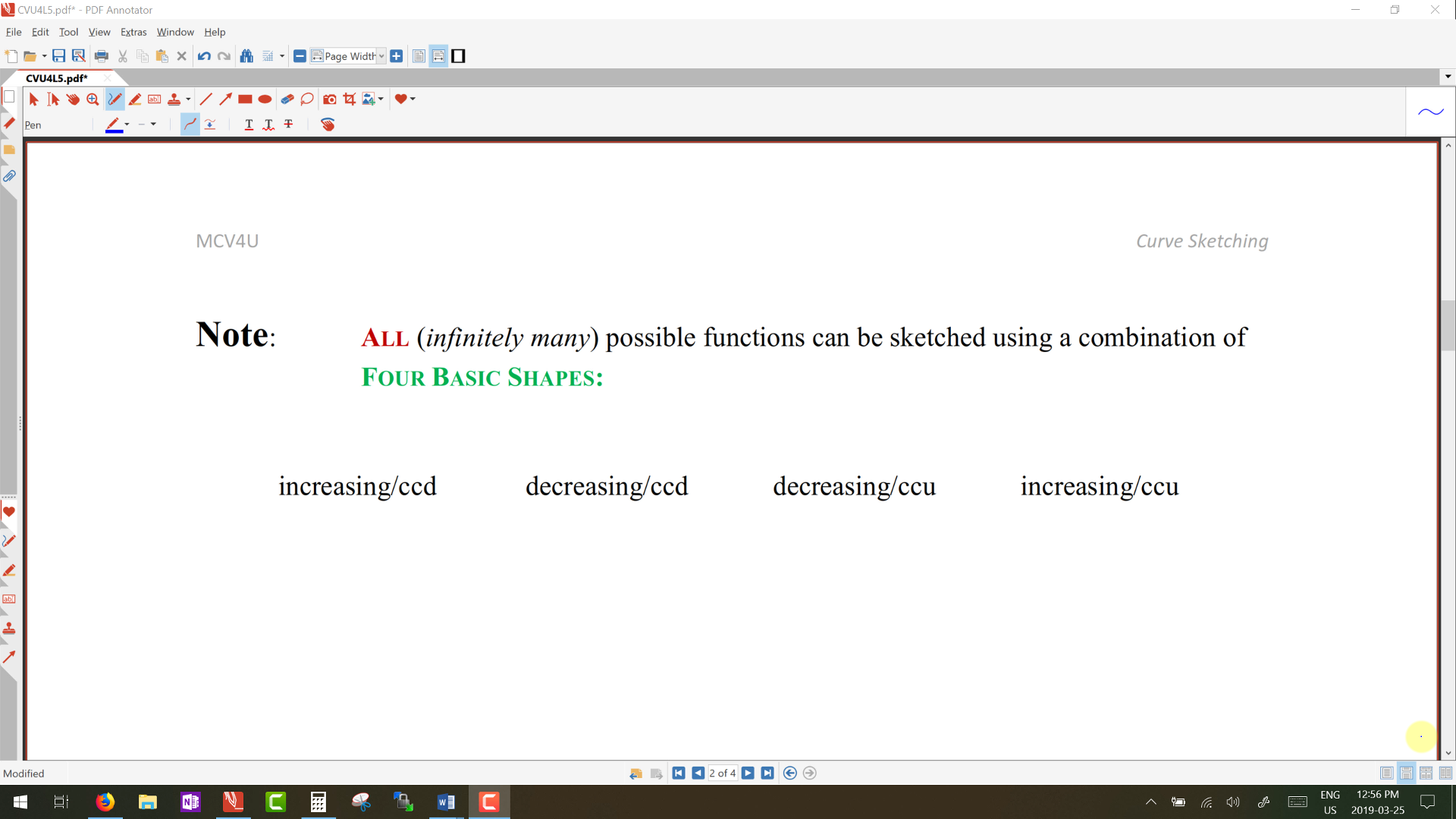Select the Lasso tool
The image size is (1456, 819).
[x=307, y=99]
